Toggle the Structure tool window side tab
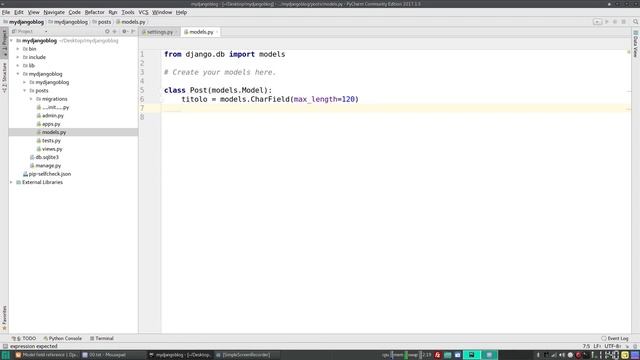Screen dimensions: 640x360 [4, 78]
